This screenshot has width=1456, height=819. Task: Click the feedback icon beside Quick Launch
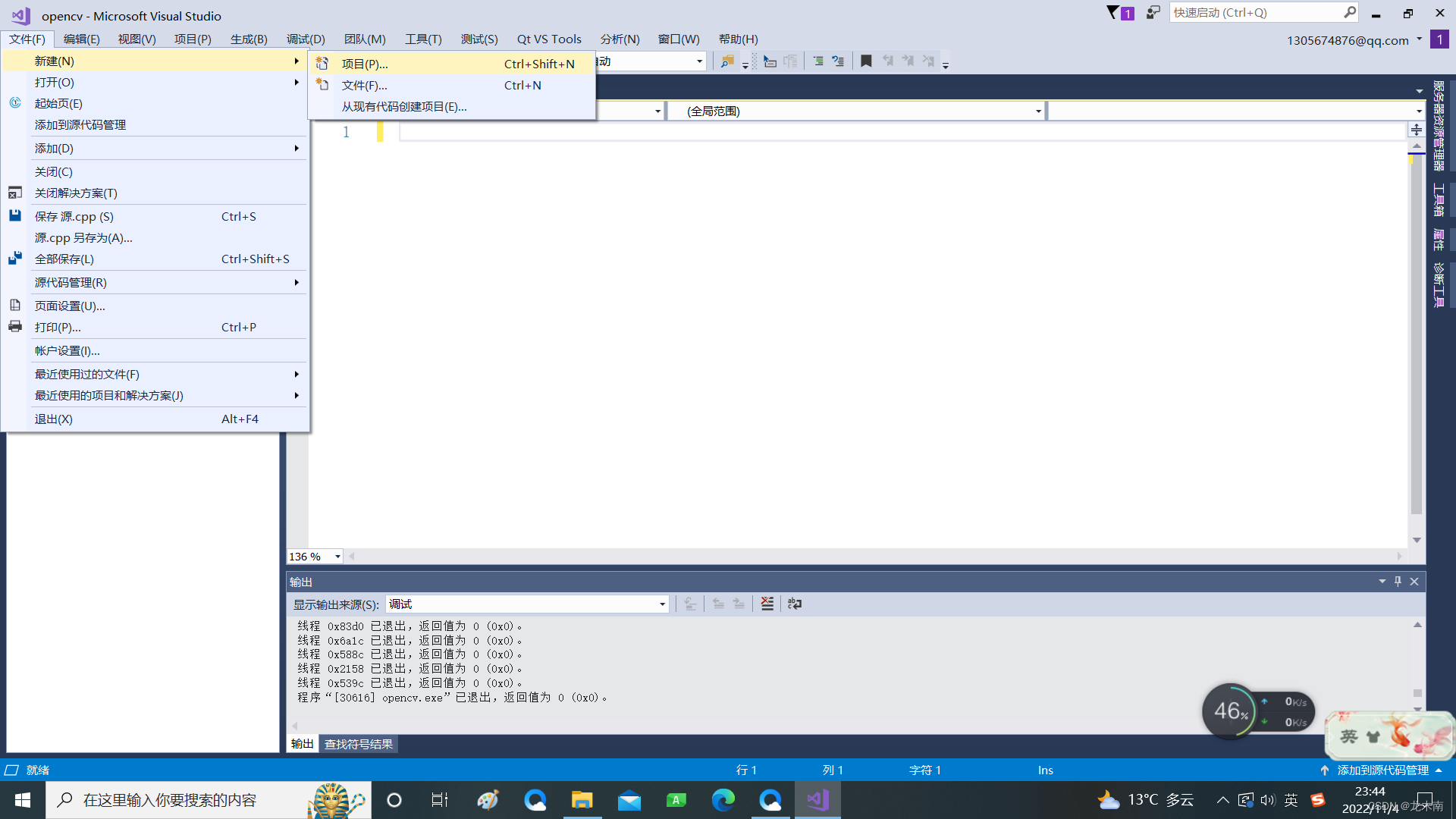click(x=1153, y=13)
